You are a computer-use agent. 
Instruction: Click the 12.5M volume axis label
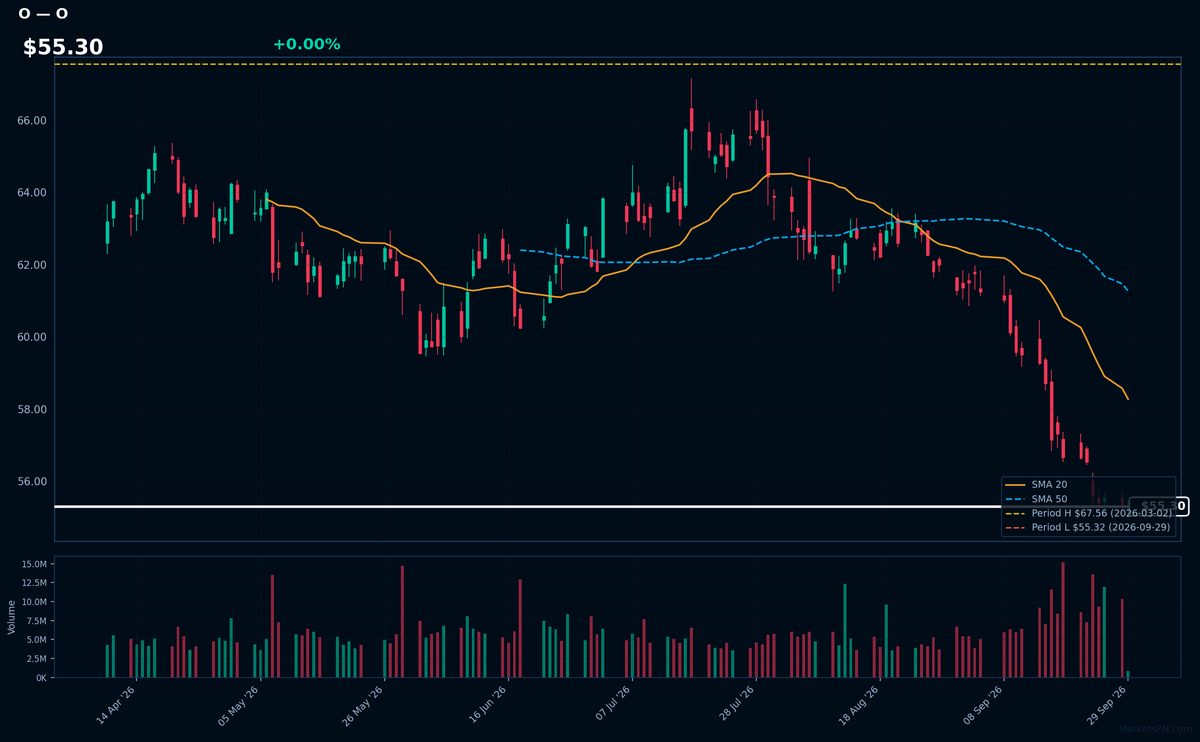click(33, 584)
